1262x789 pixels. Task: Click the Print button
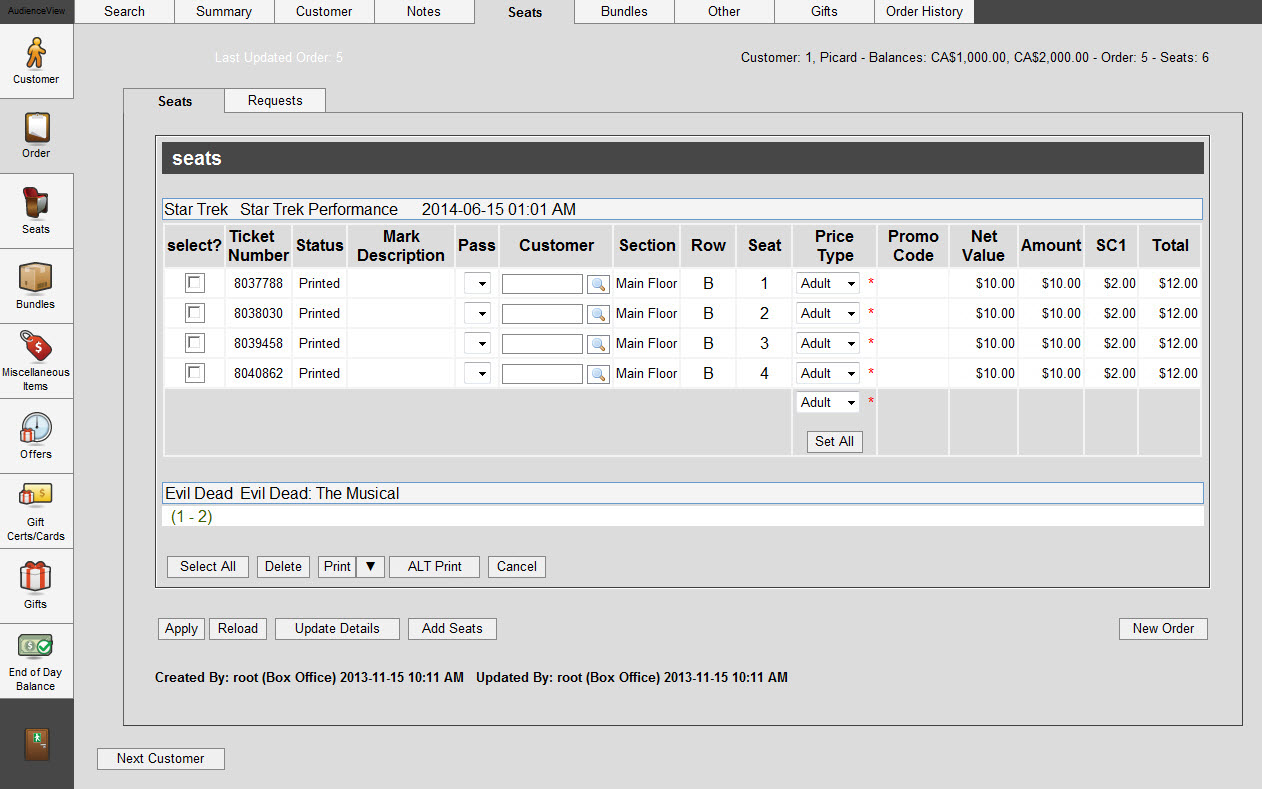pyautogui.click(x=337, y=566)
